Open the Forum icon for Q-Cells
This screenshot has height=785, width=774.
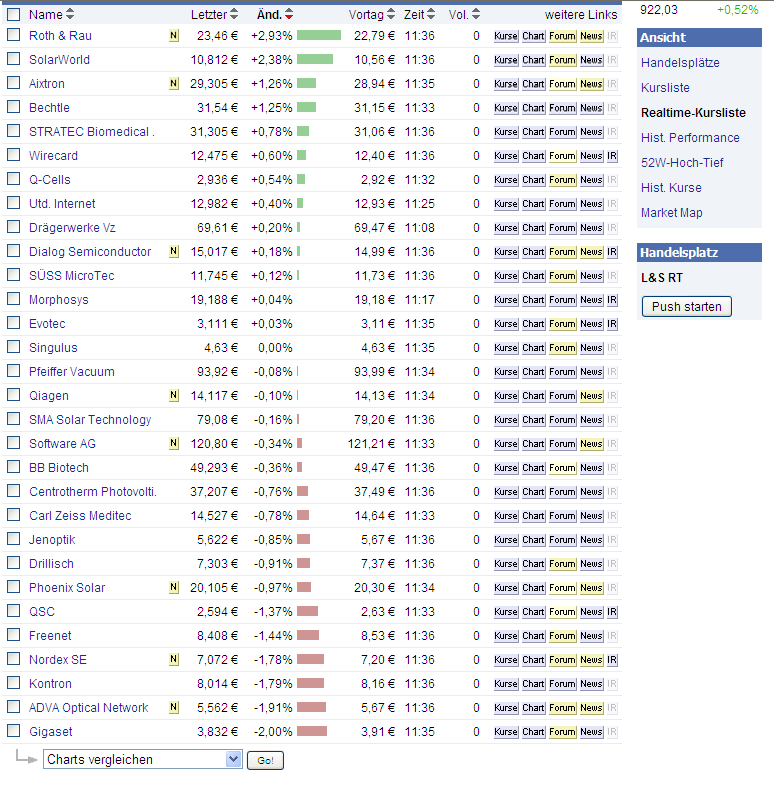pos(562,180)
